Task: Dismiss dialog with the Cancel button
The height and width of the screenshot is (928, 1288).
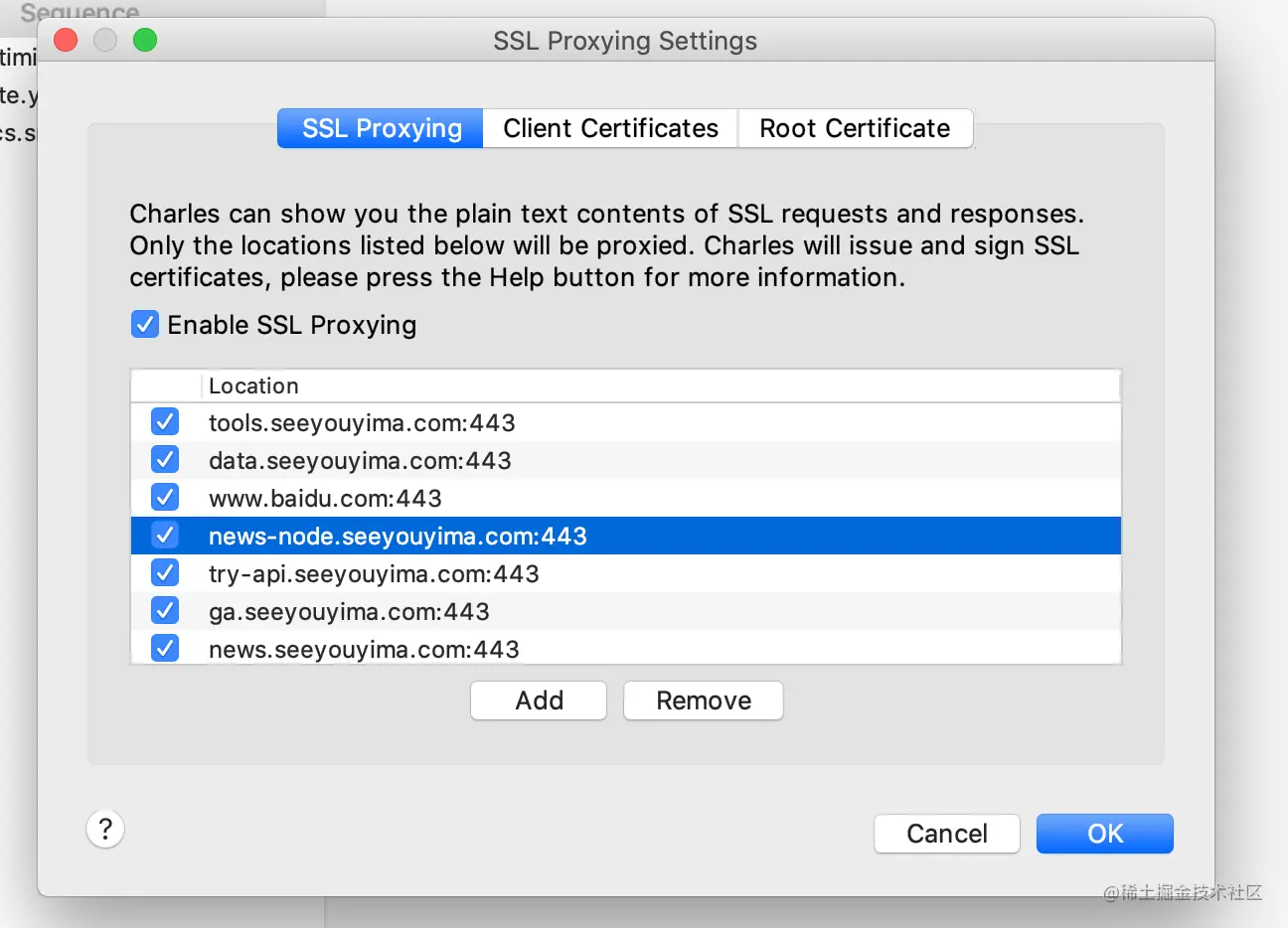Action: (947, 834)
